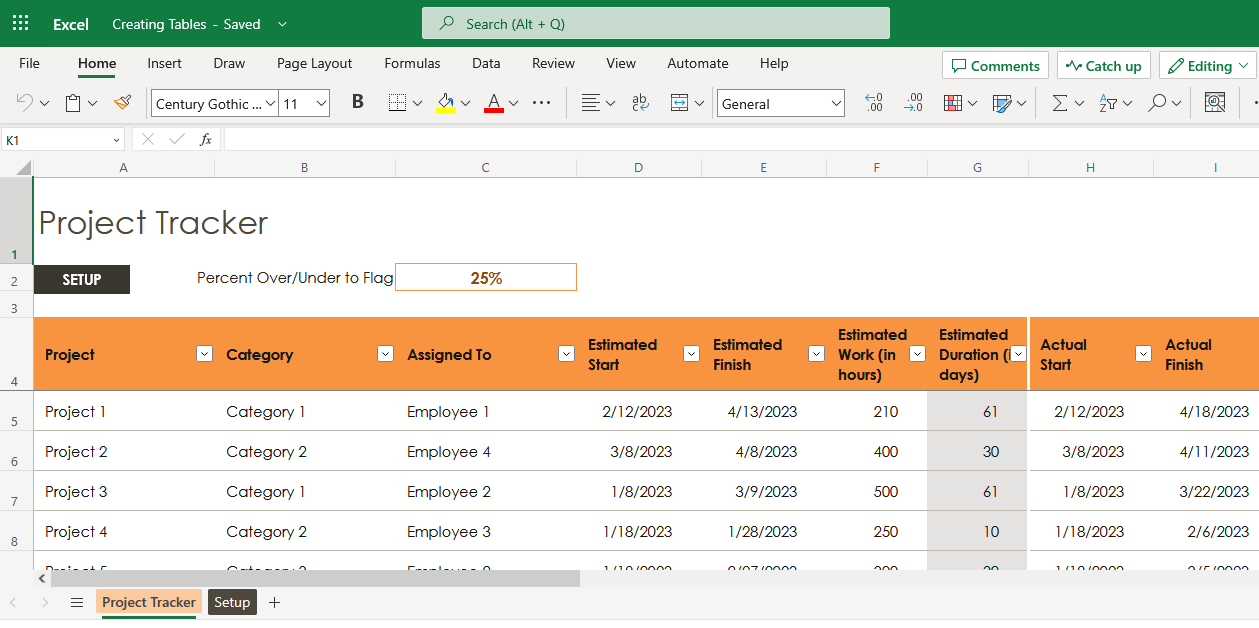1259x628 pixels.
Task: Switch to the Insert tab
Action: coord(165,63)
